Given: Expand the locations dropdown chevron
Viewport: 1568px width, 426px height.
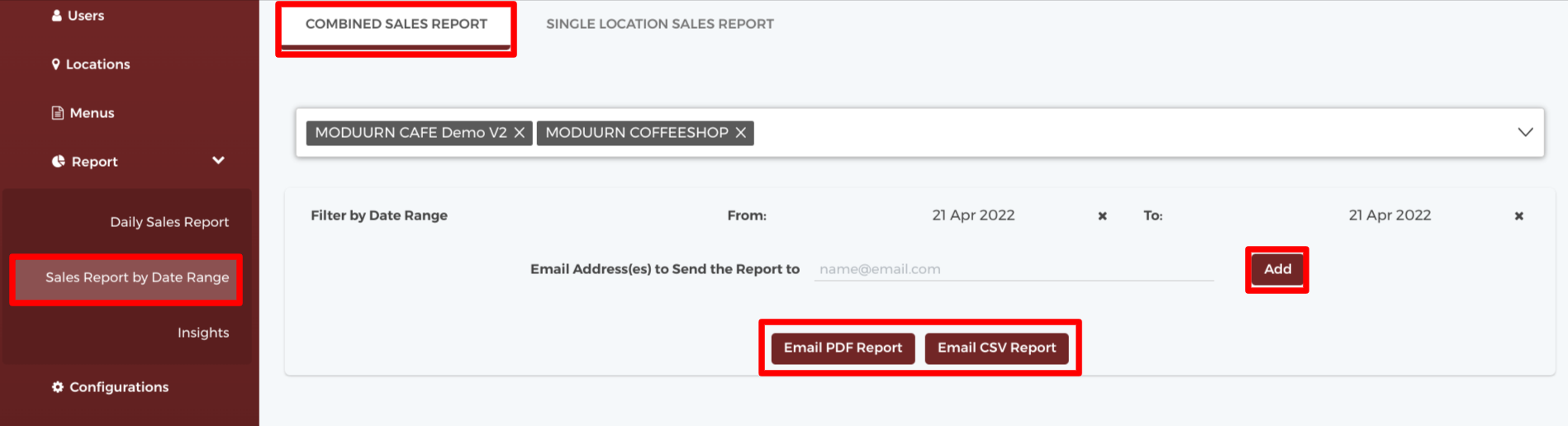Looking at the screenshot, I should click(x=1525, y=132).
